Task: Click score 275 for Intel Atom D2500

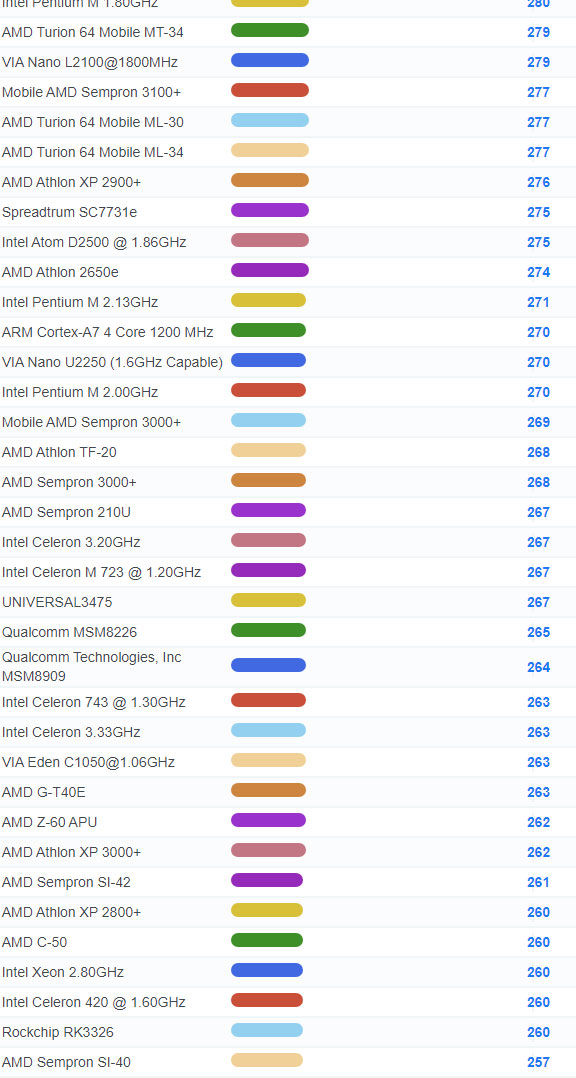Action: click(539, 242)
